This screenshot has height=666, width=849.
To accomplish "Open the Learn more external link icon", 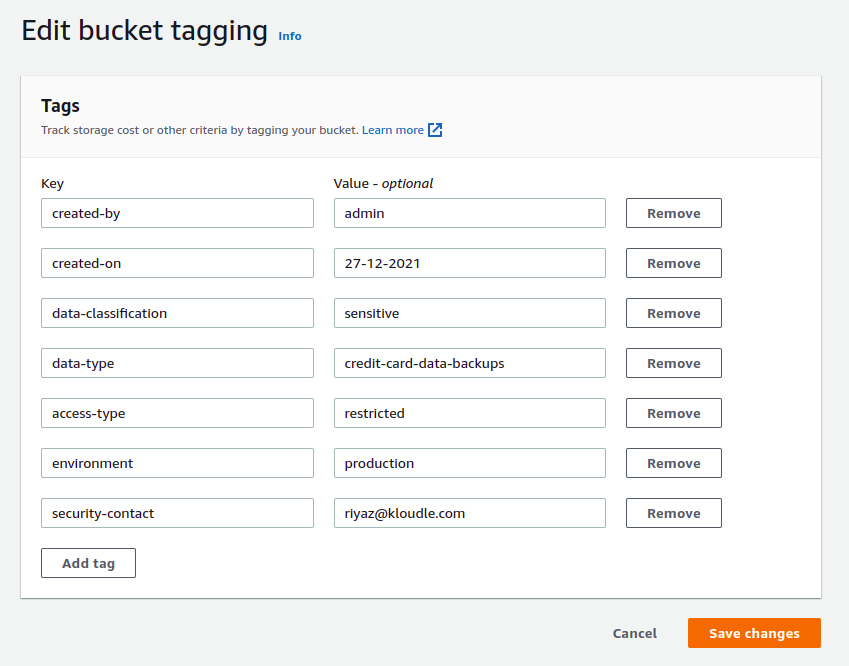I will click(435, 130).
